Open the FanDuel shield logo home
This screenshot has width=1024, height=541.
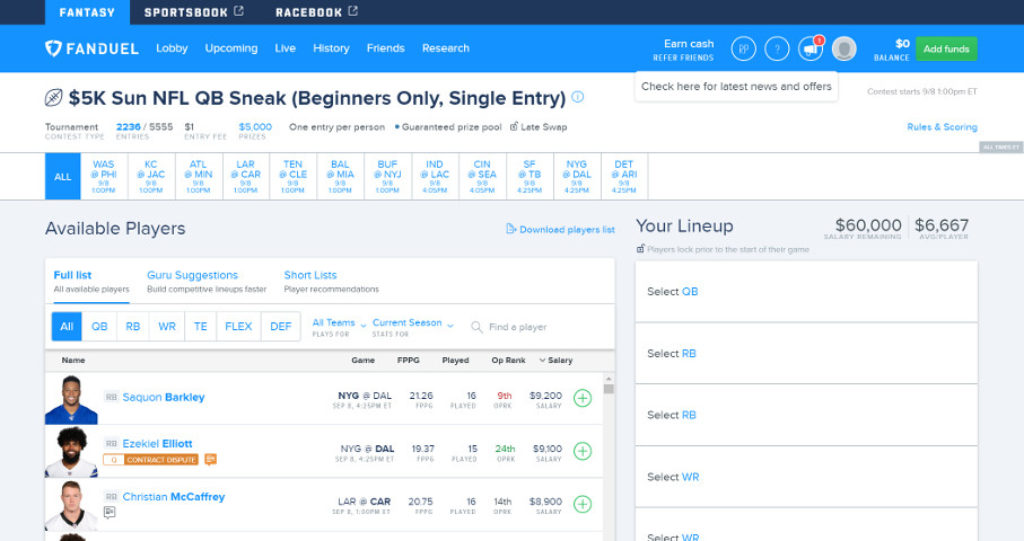click(53, 48)
